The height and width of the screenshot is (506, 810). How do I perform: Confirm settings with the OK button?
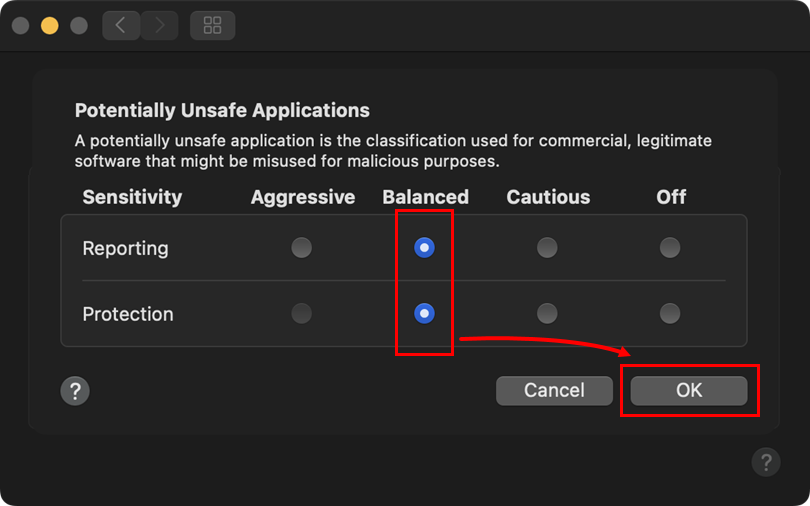click(689, 390)
